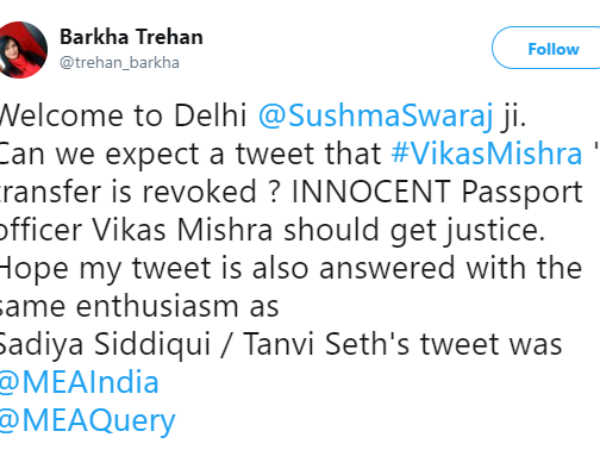The width and height of the screenshot is (600, 450).
Task: Click the word 'Passport' in the tweet
Action: point(522,192)
